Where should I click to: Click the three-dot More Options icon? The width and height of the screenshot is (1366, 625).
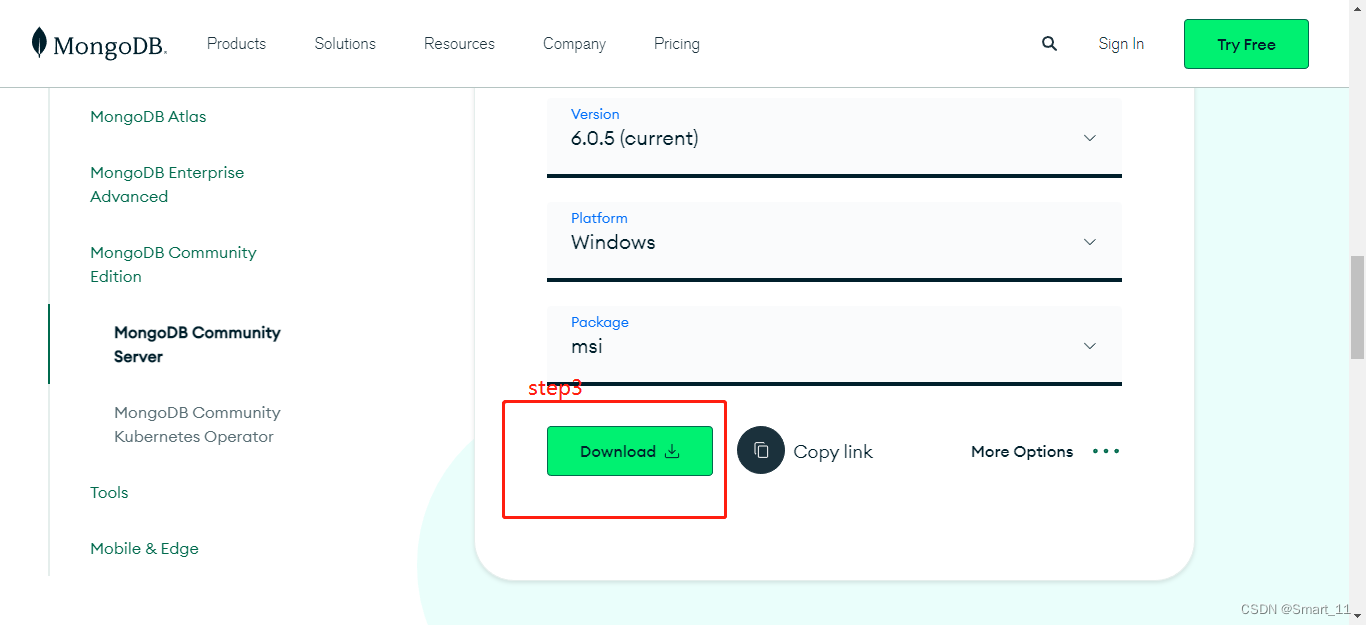[1106, 452]
